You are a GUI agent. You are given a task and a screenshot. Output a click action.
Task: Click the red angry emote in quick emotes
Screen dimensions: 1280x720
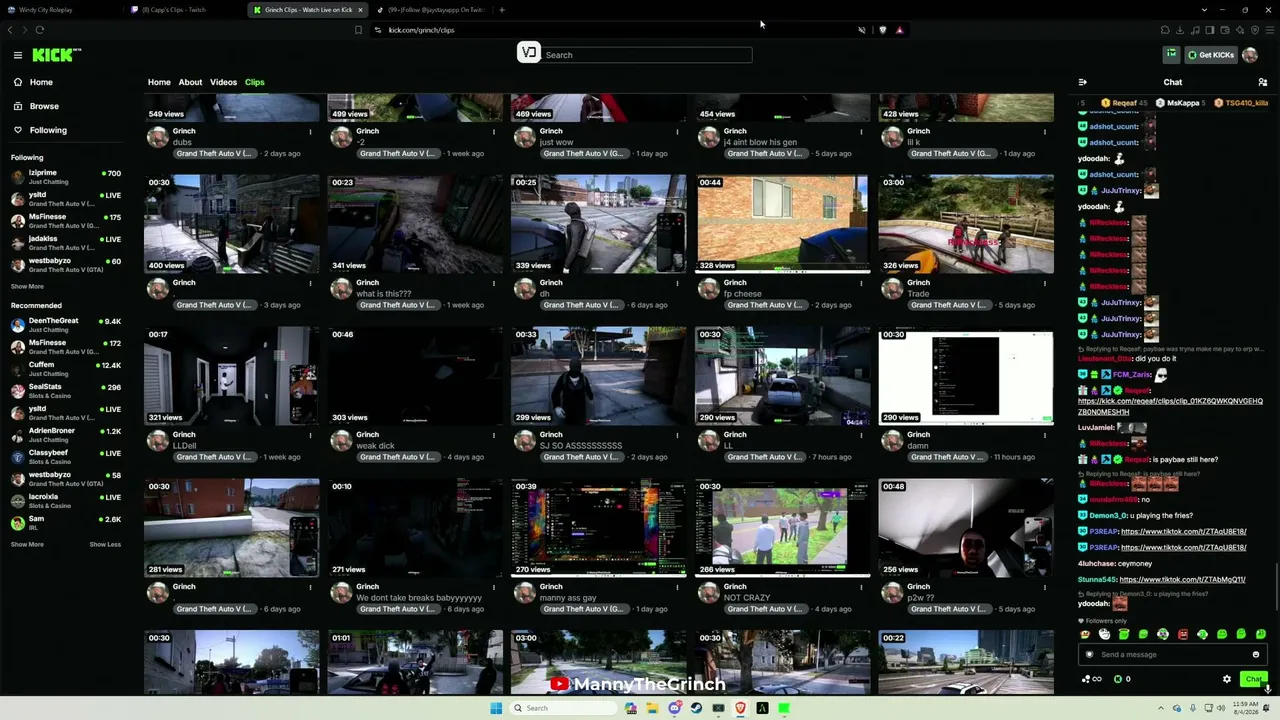tap(1183, 634)
